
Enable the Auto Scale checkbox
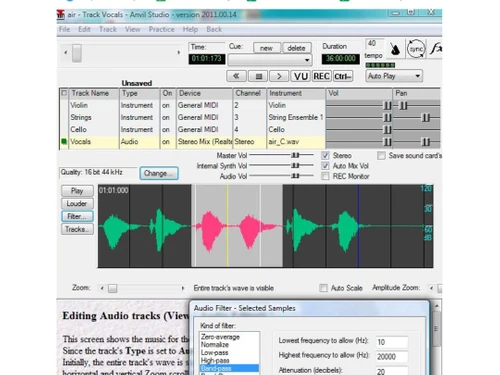(323, 288)
